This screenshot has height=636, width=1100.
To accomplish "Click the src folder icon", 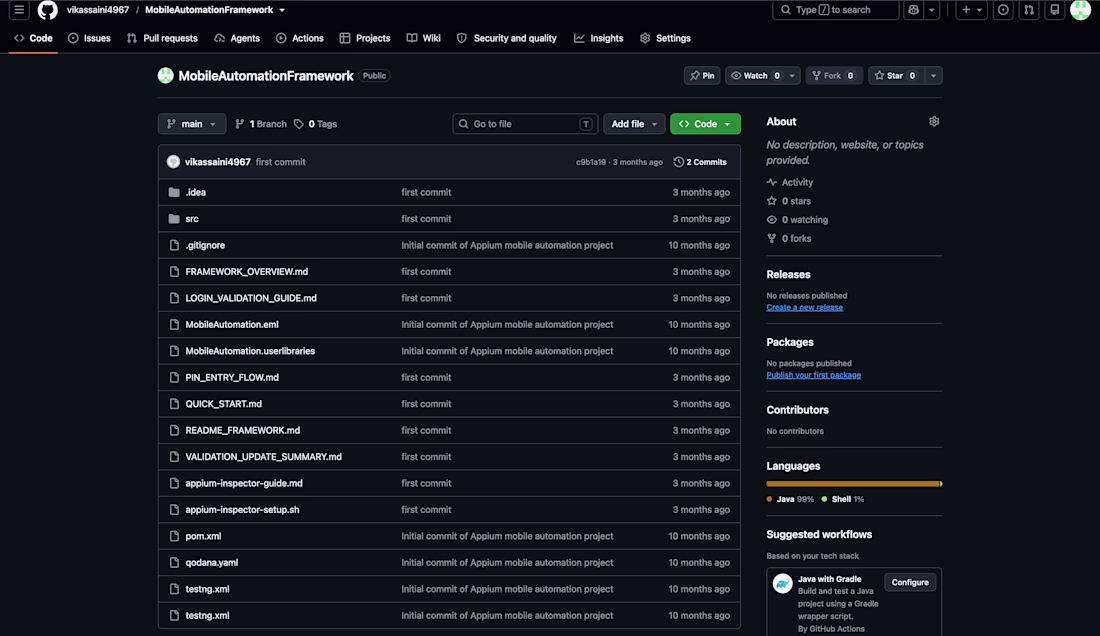I will point(174,219).
